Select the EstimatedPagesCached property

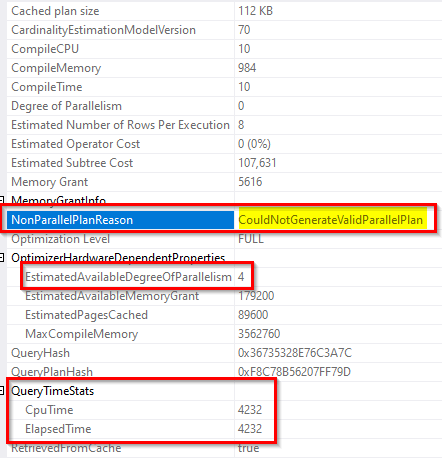[86, 315]
